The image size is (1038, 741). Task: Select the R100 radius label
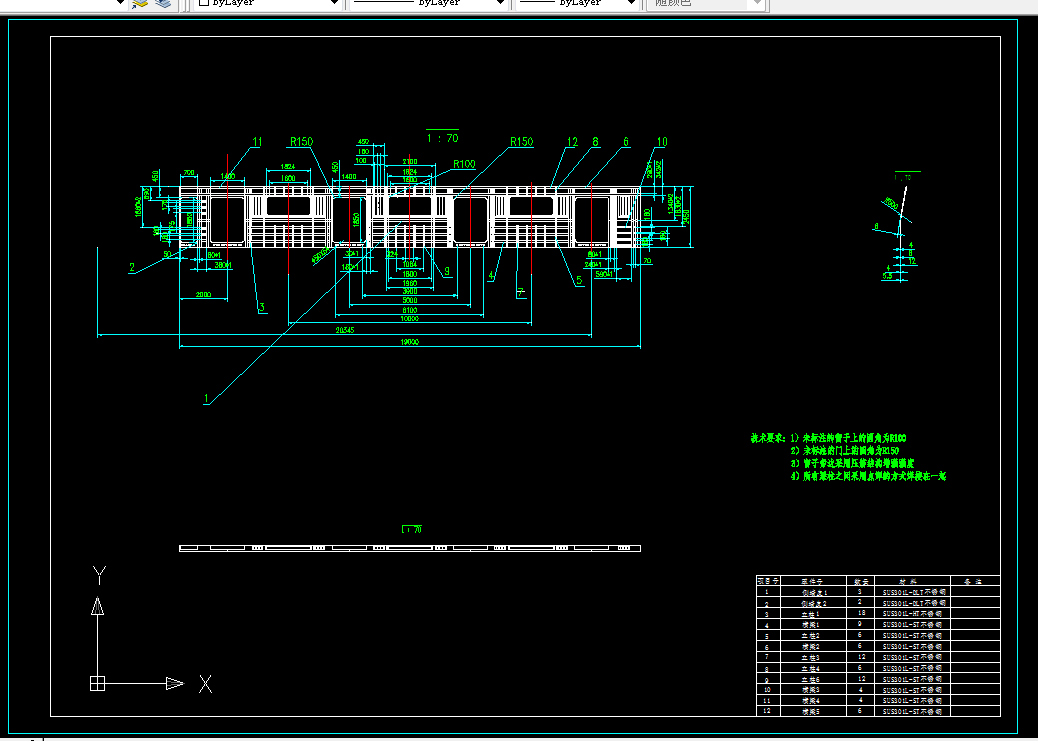click(x=464, y=164)
